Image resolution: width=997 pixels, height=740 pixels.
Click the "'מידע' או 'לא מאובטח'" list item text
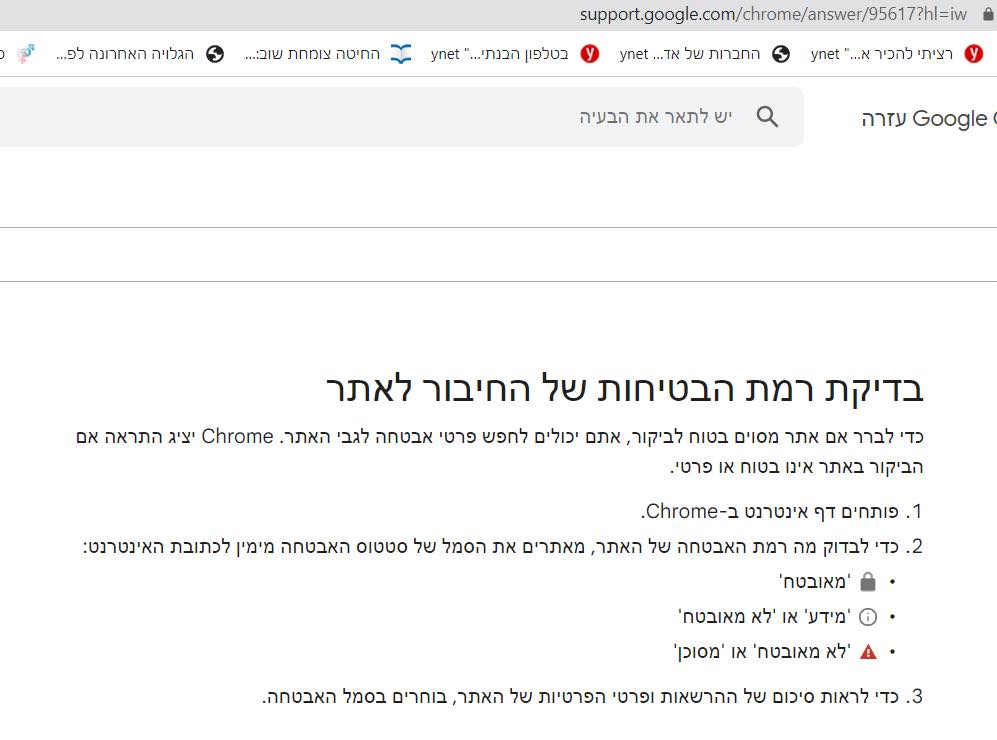pos(764,617)
